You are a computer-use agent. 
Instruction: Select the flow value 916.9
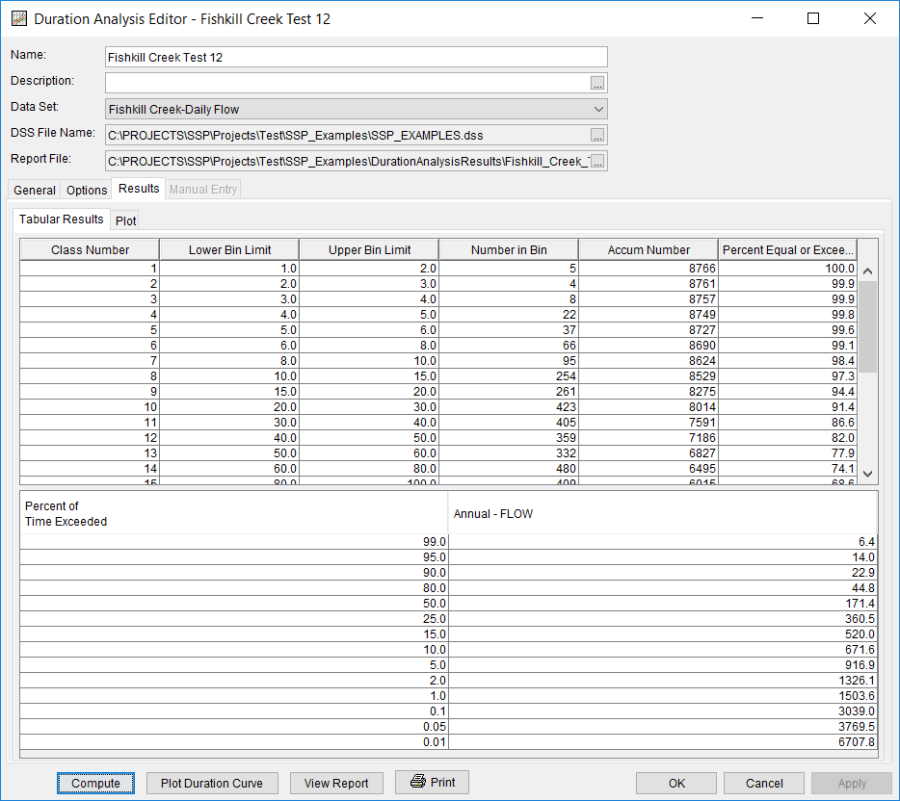663,665
